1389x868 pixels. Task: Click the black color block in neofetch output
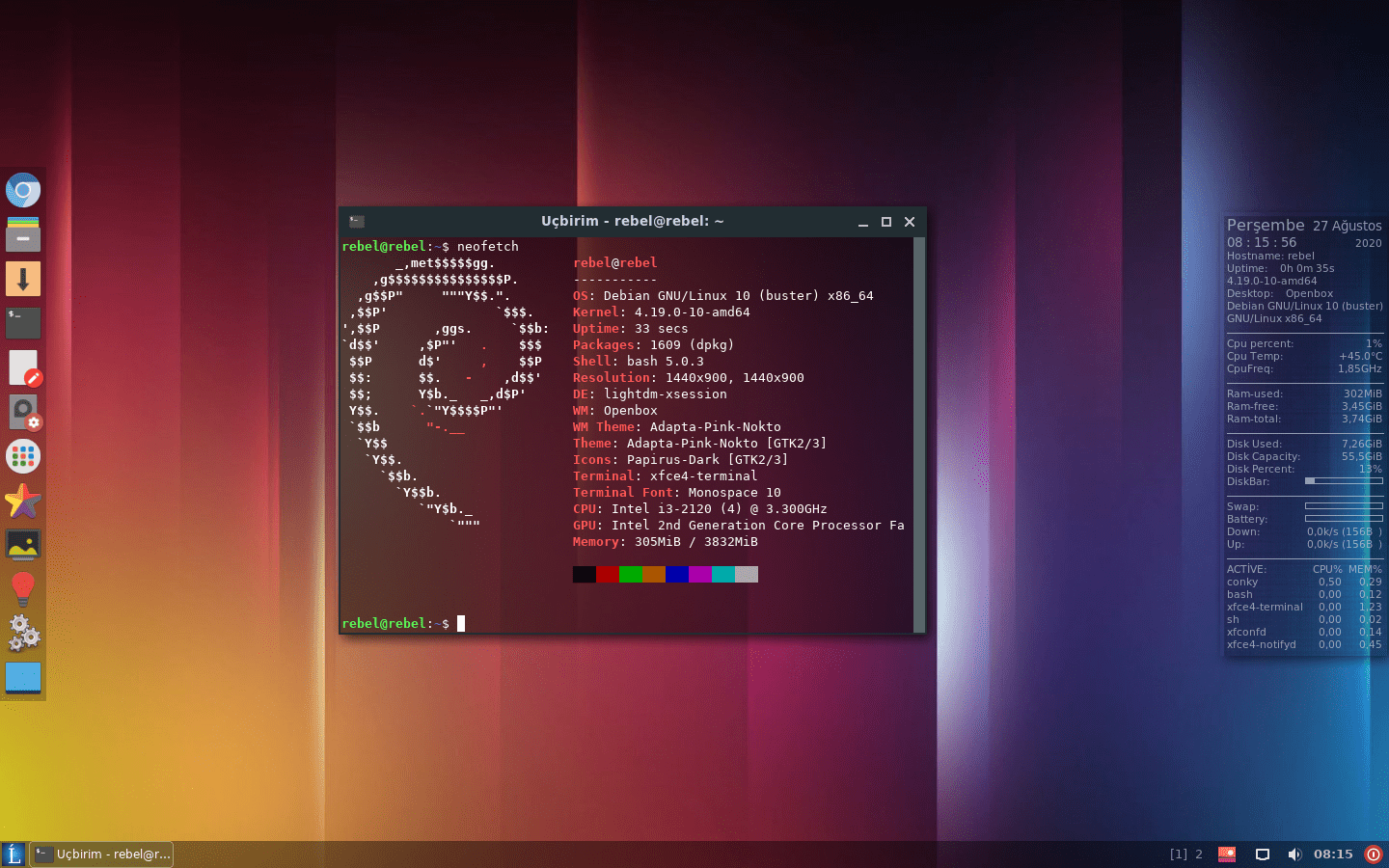(585, 575)
